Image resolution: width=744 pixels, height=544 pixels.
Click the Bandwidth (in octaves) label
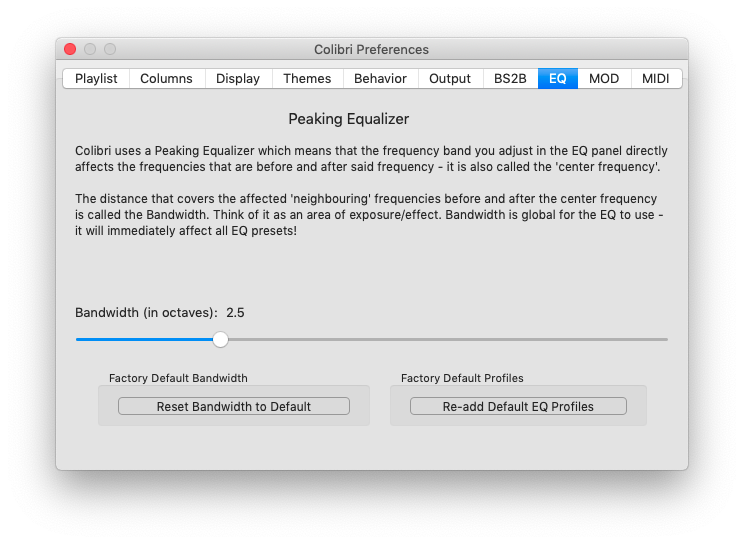146,313
